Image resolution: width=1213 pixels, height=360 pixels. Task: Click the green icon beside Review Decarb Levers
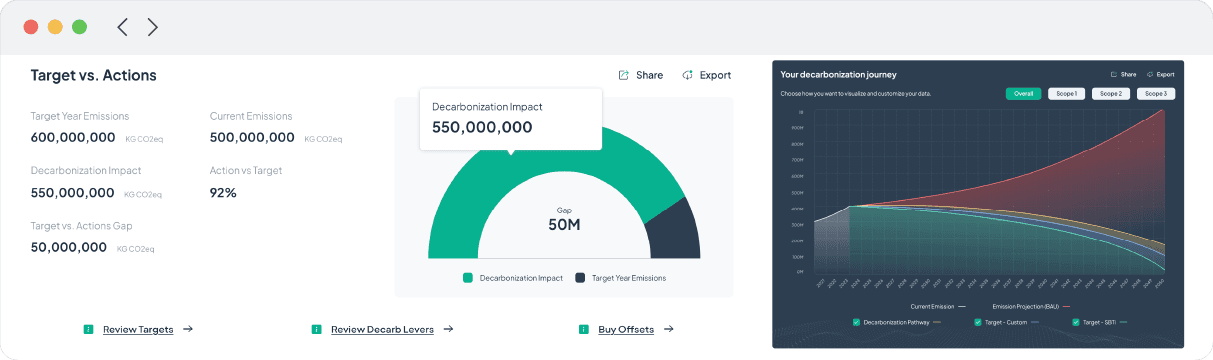pyautogui.click(x=316, y=329)
